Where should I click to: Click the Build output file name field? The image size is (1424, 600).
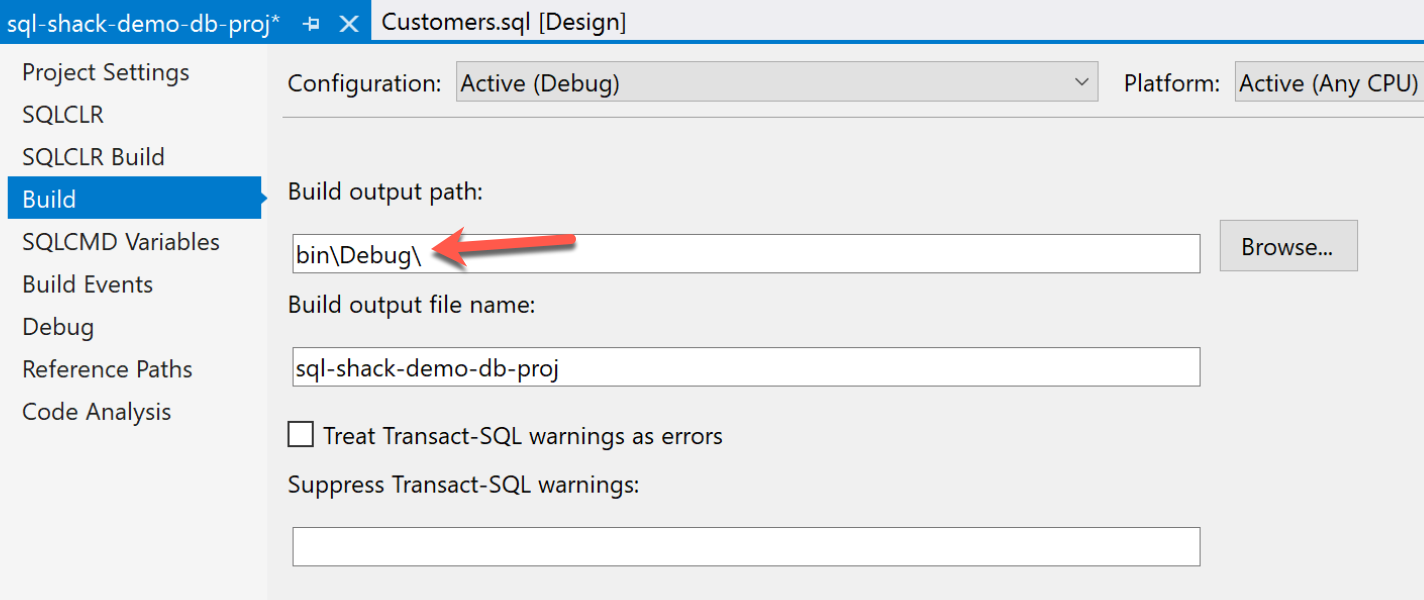point(745,367)
